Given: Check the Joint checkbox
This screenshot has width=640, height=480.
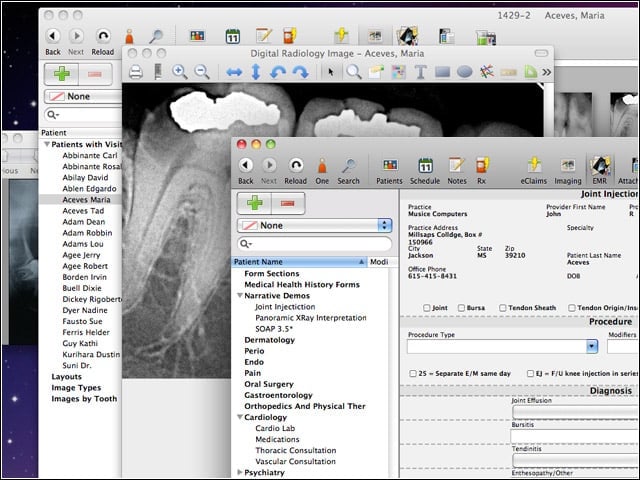Looking at the screenshot, I should pos(427,308).
